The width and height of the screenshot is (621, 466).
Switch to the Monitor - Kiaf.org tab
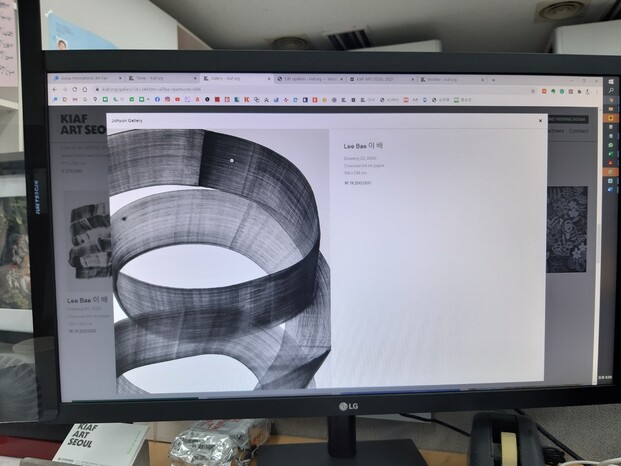tap(451, 80)
